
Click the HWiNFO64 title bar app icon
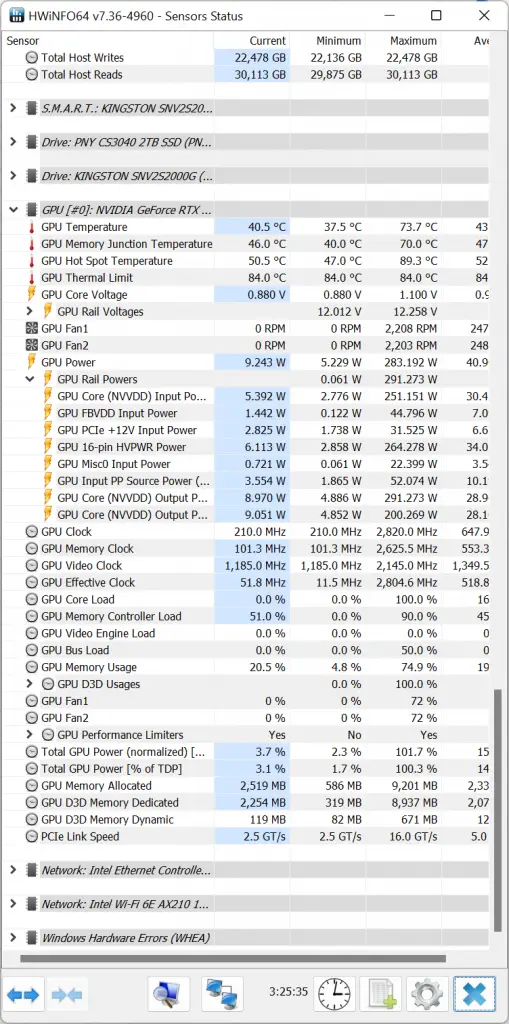tap(18, 16)
